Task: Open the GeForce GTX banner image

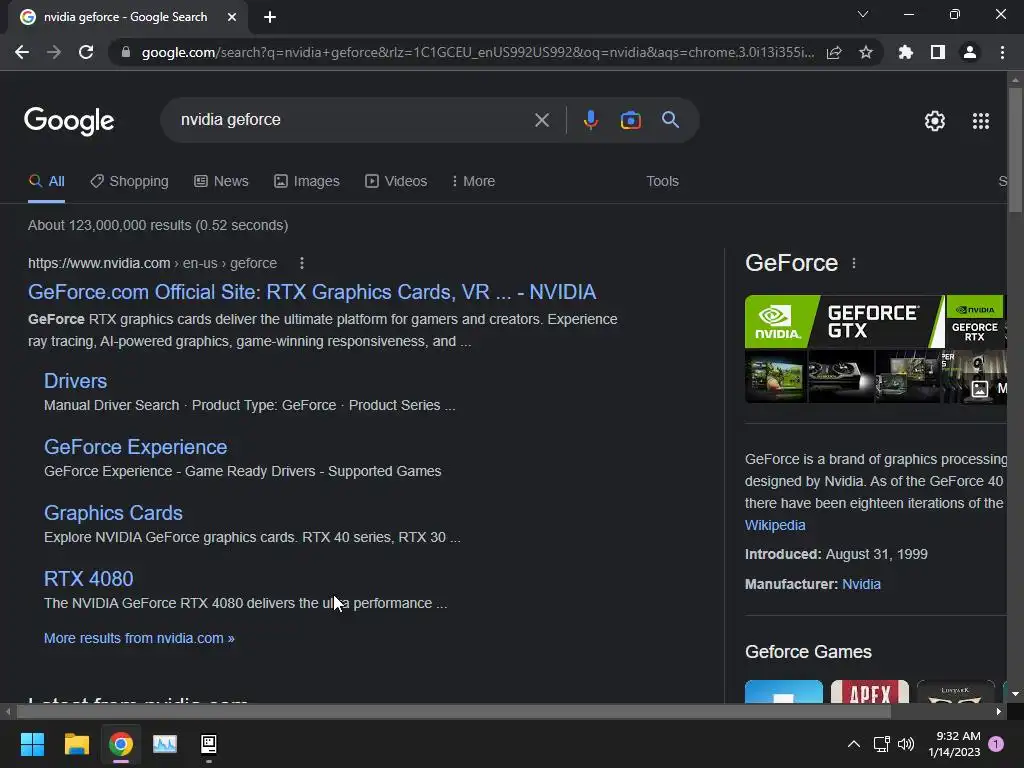Action: pyautogui.click(x=844, y=321)
